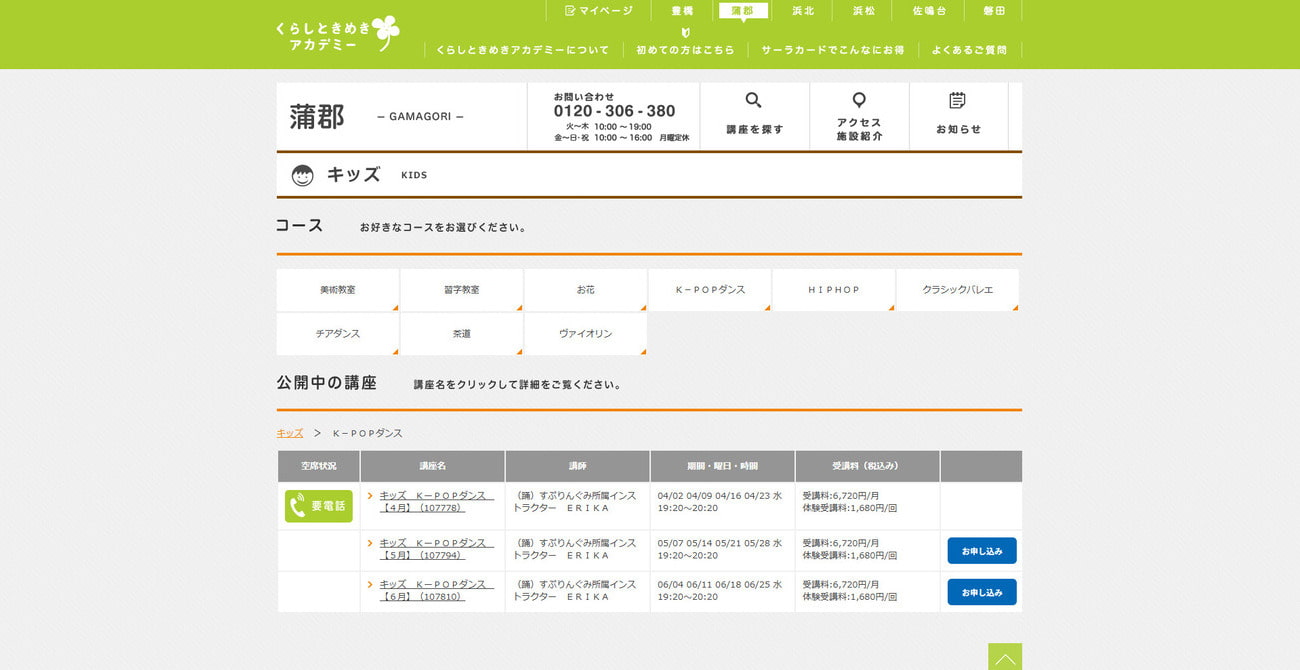This screenshot has height=670, width=1300.
Task: Click お申し込み button for the 6月 course
Action: point(981,592)
